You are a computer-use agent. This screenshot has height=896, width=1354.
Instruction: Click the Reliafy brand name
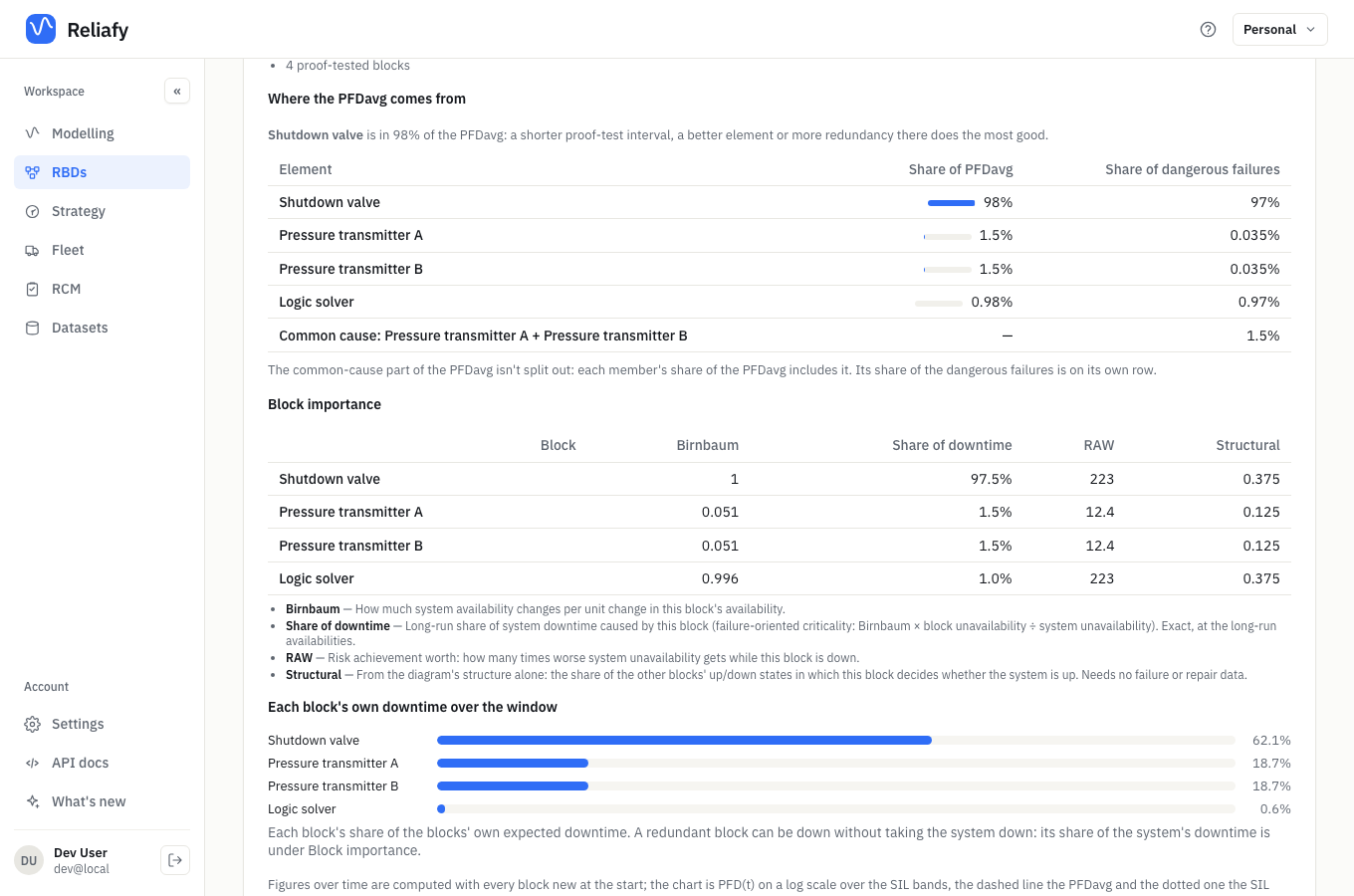point(98,30)
